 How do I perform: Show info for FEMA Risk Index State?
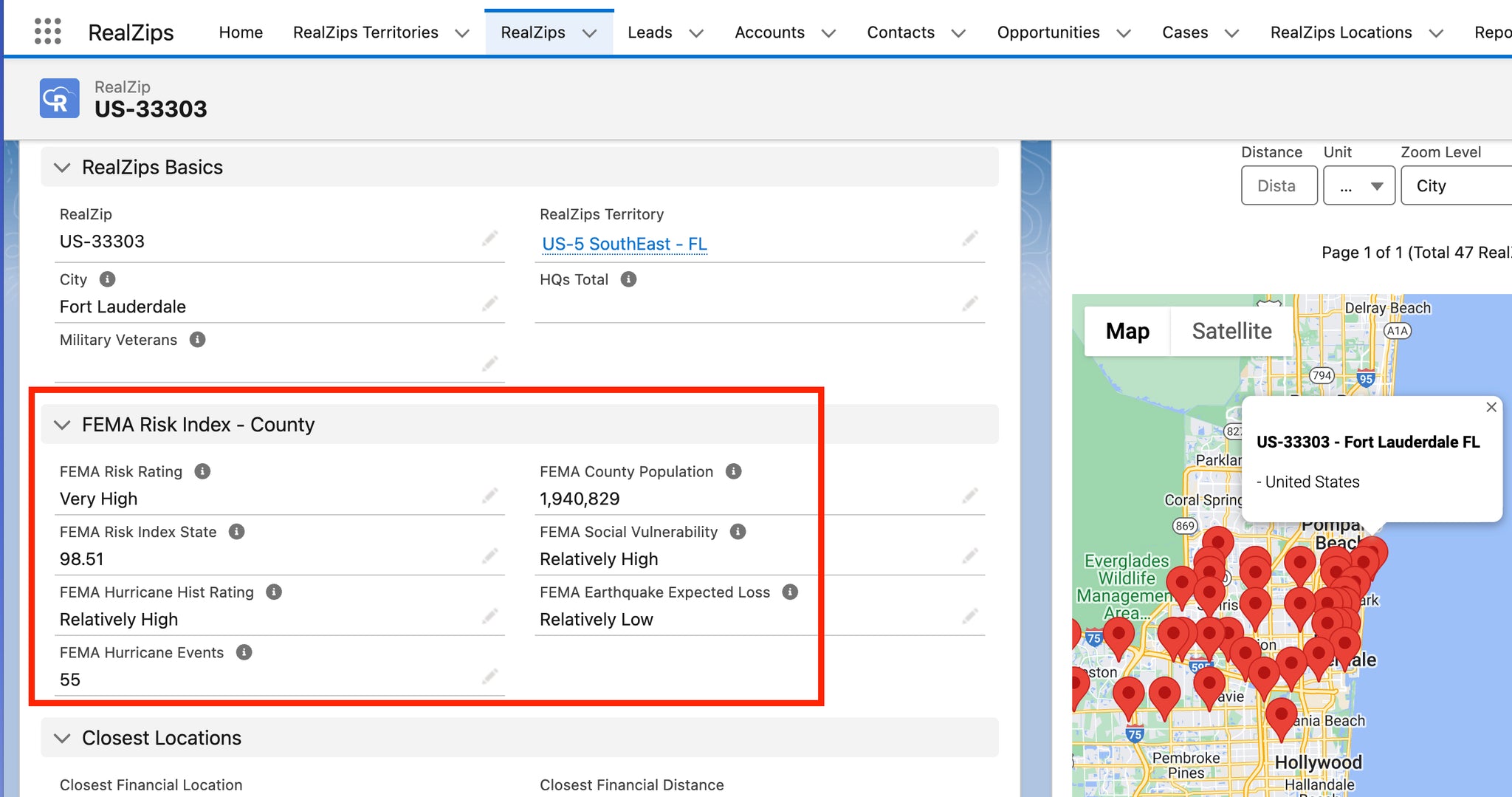[x=236, y=532]
